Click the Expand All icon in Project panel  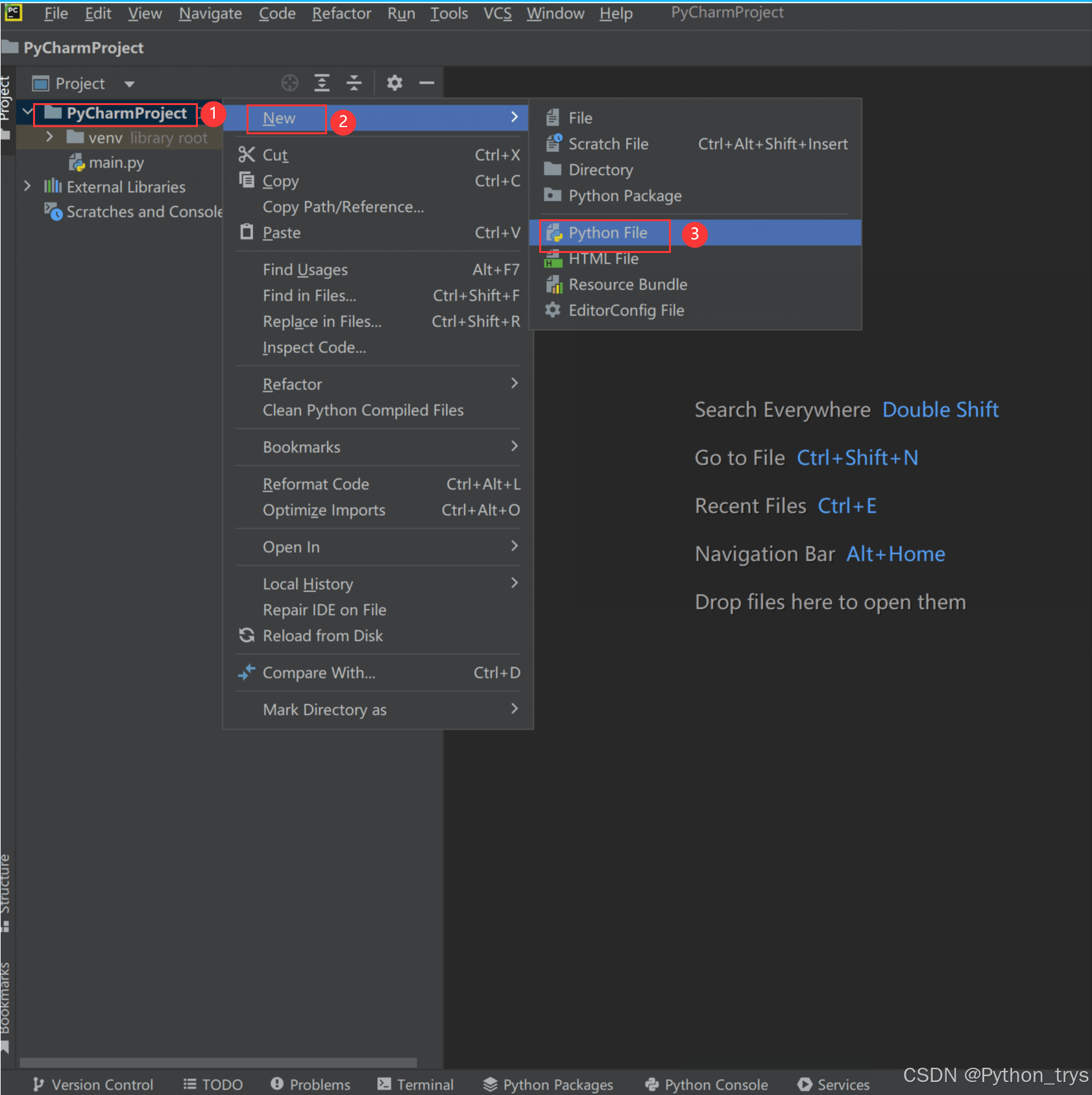(322, 83)
